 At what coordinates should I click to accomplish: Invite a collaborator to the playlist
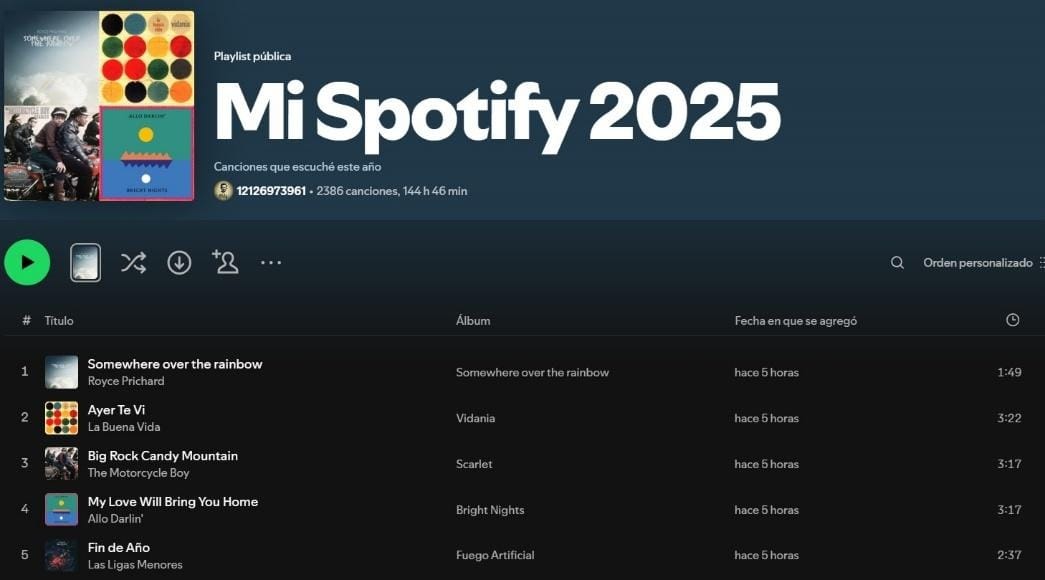tap(225, 261)
